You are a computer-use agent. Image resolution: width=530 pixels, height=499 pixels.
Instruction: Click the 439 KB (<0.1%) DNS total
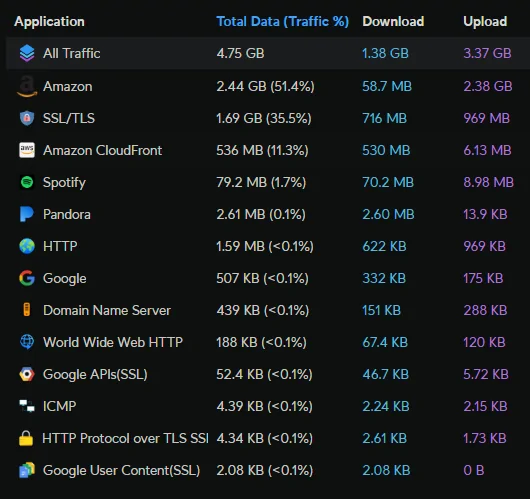click(263, 310)
